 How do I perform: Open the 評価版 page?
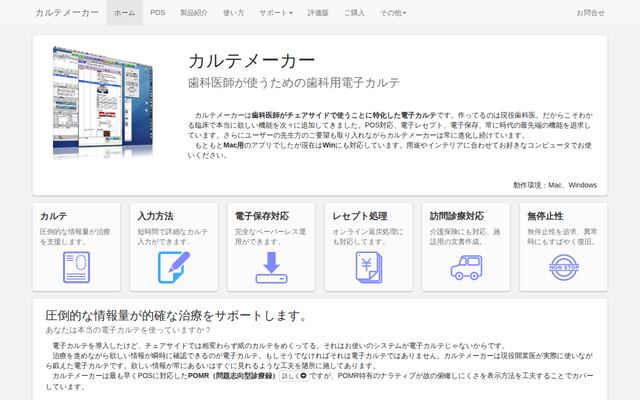point(318,13)
